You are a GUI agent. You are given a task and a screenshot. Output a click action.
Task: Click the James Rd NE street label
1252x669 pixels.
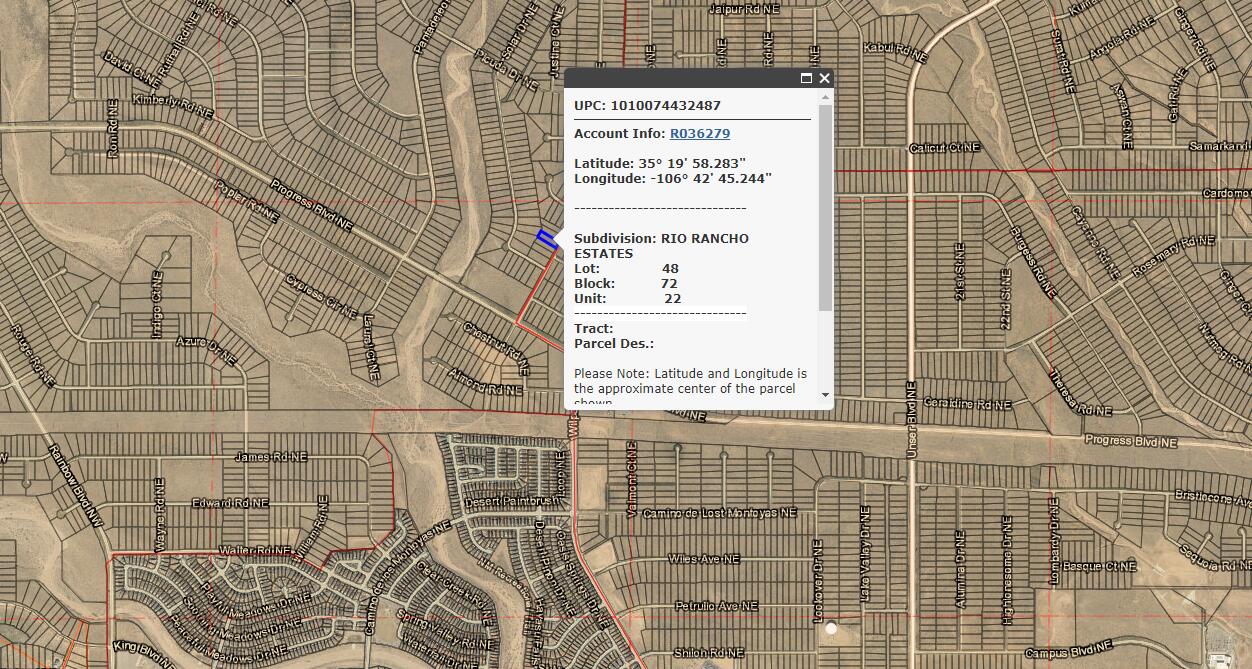pos(270,457)
